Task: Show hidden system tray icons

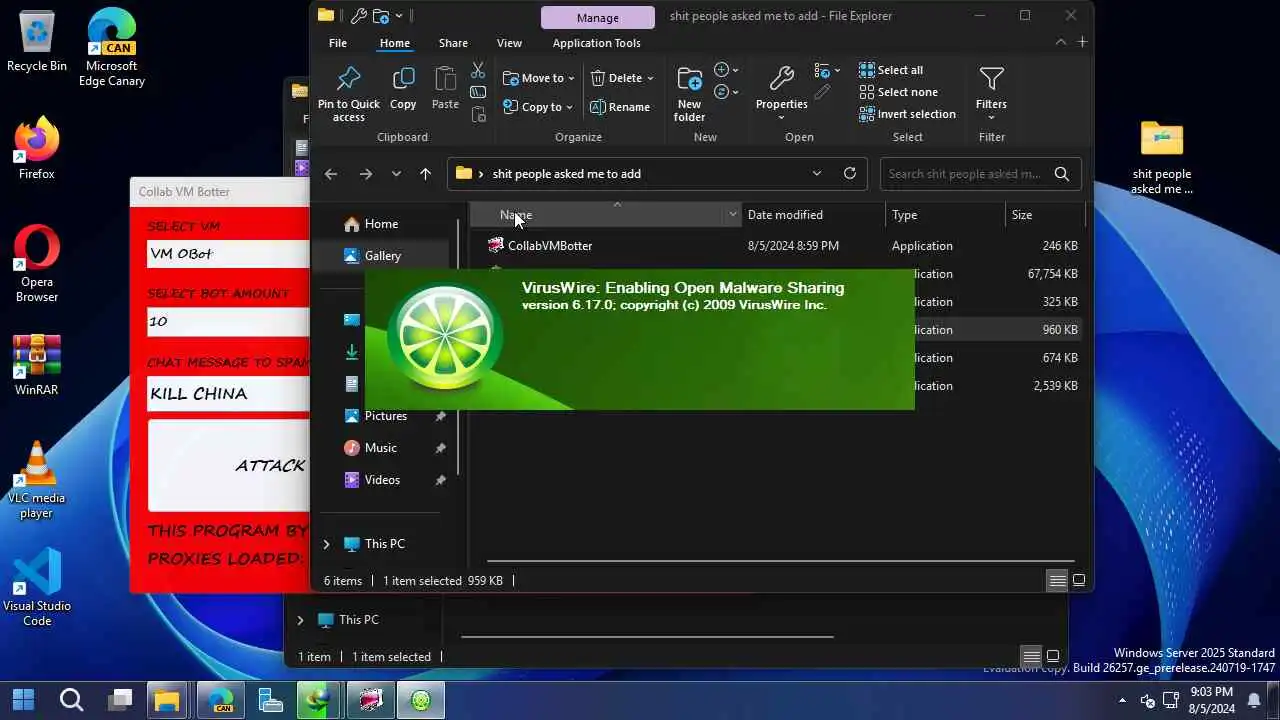Action: click(1122, 700)
